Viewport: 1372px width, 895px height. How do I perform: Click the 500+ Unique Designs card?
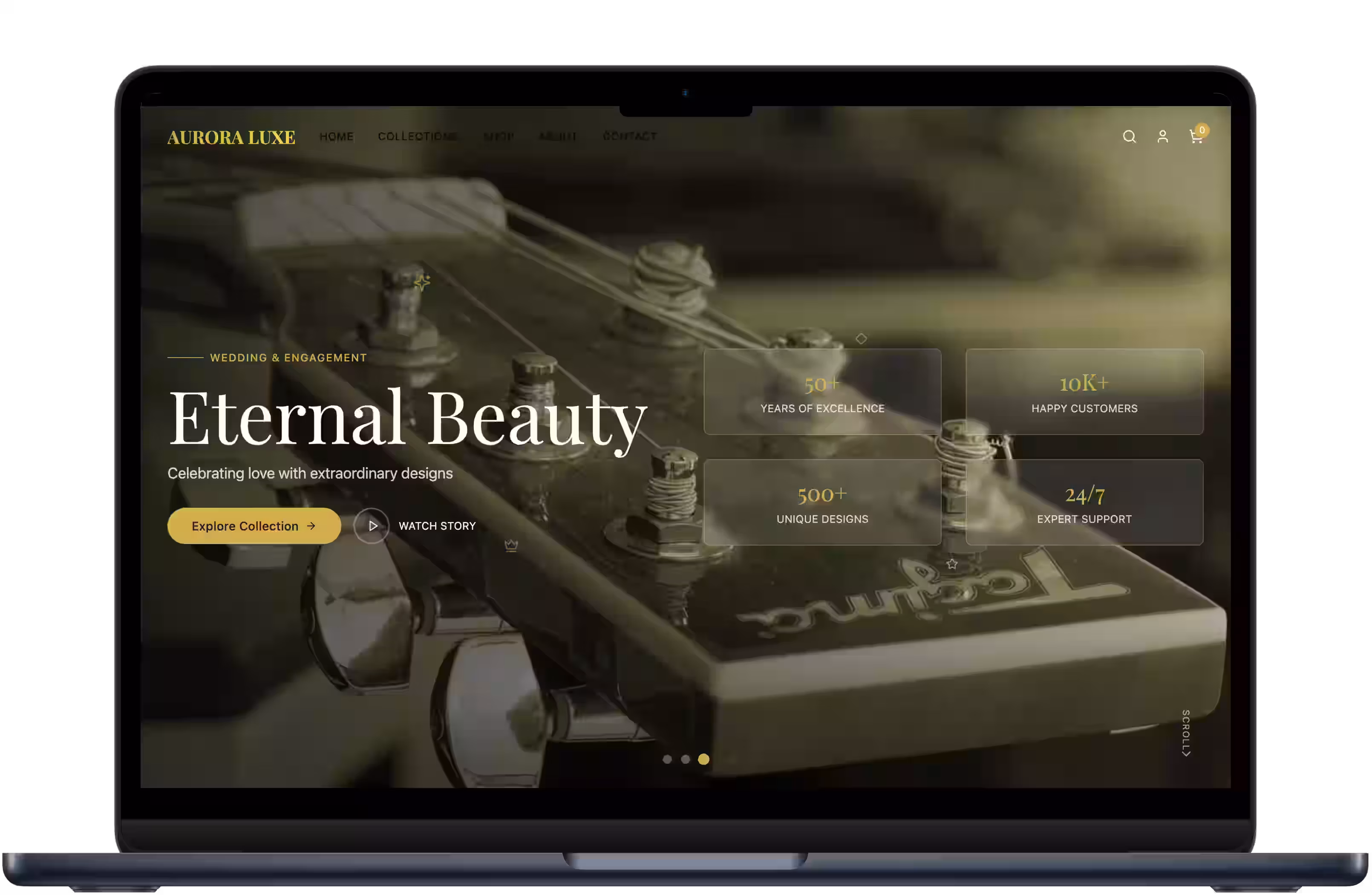click(823, 502)
